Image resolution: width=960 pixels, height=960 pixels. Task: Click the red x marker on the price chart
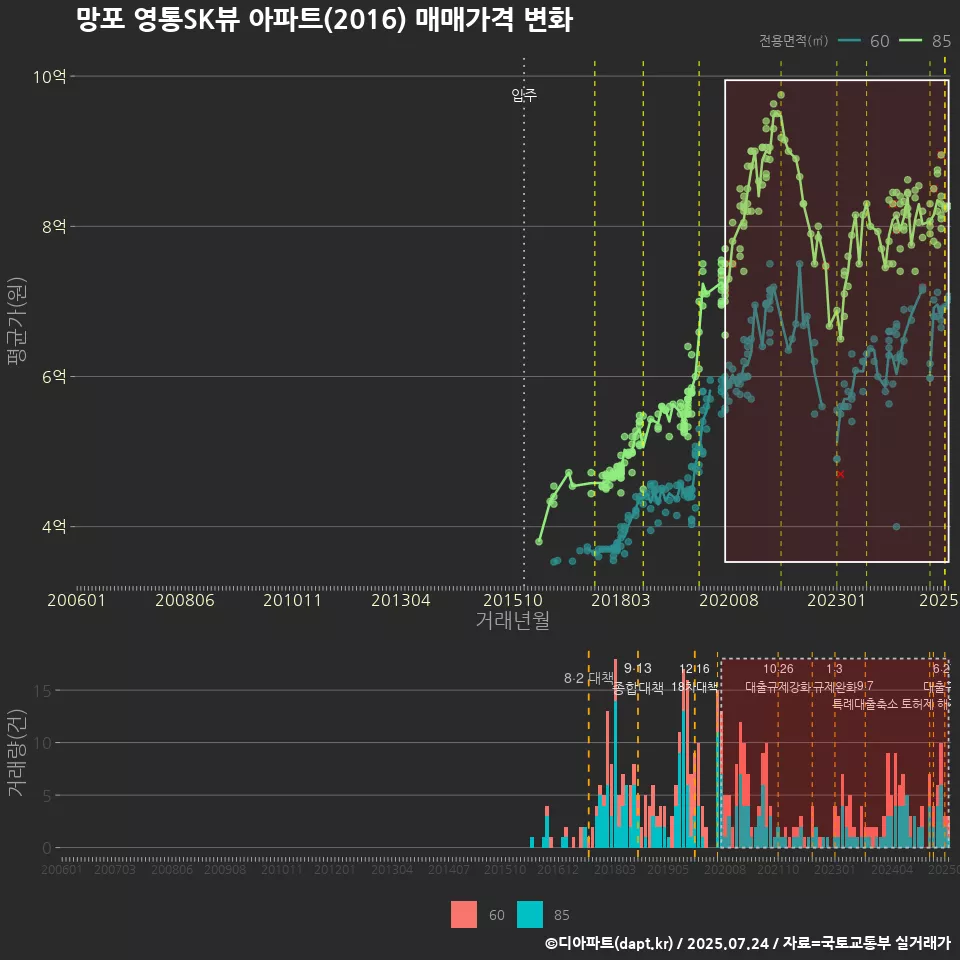[x=841, y=474]
